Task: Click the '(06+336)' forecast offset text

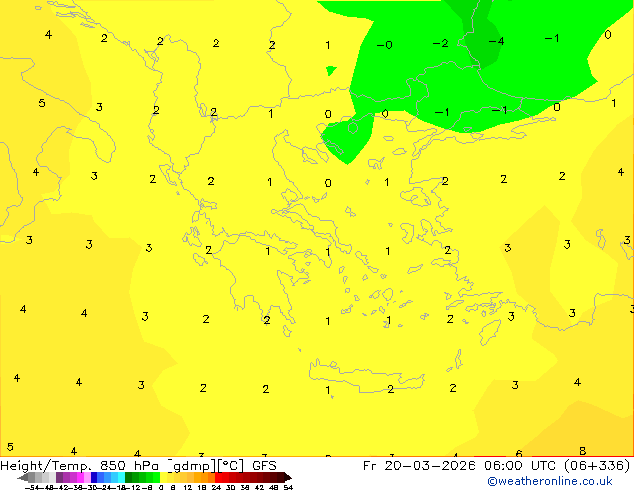Action: point(597,466)
